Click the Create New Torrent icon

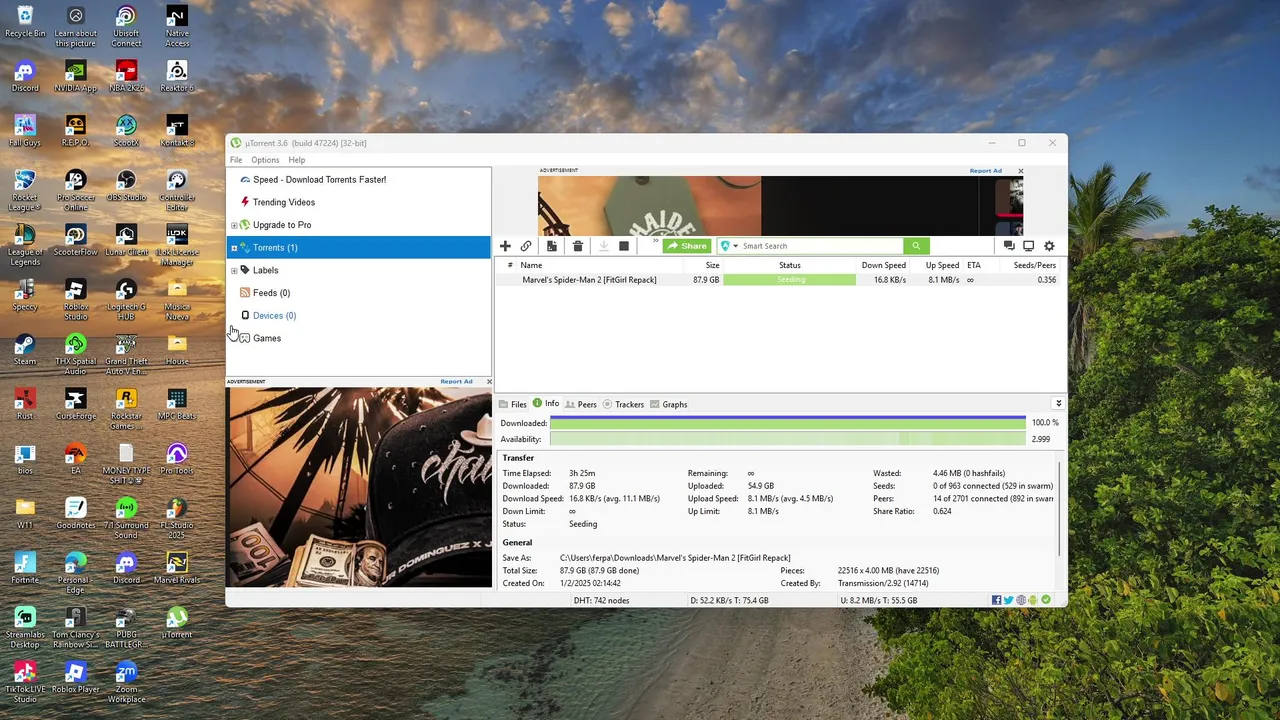click(551, 246)
